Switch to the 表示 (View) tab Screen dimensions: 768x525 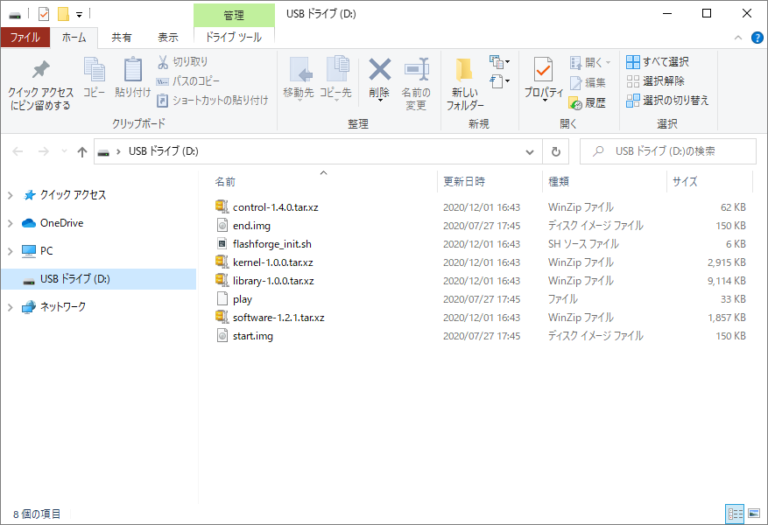[168, 37]
